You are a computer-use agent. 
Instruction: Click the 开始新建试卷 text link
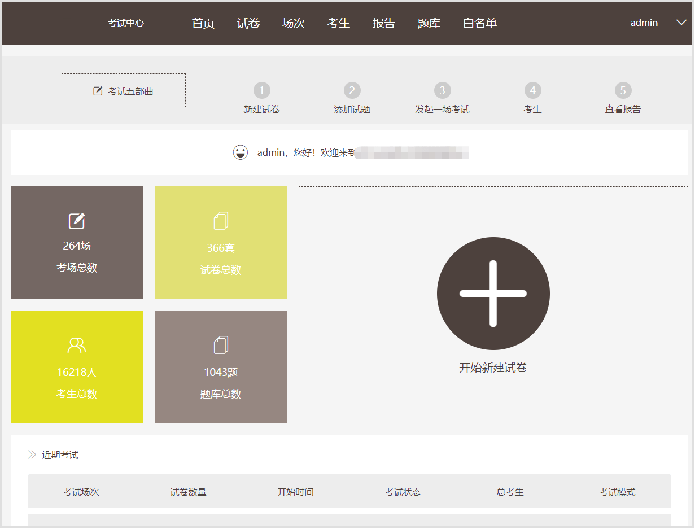click(x=493, y=368)
